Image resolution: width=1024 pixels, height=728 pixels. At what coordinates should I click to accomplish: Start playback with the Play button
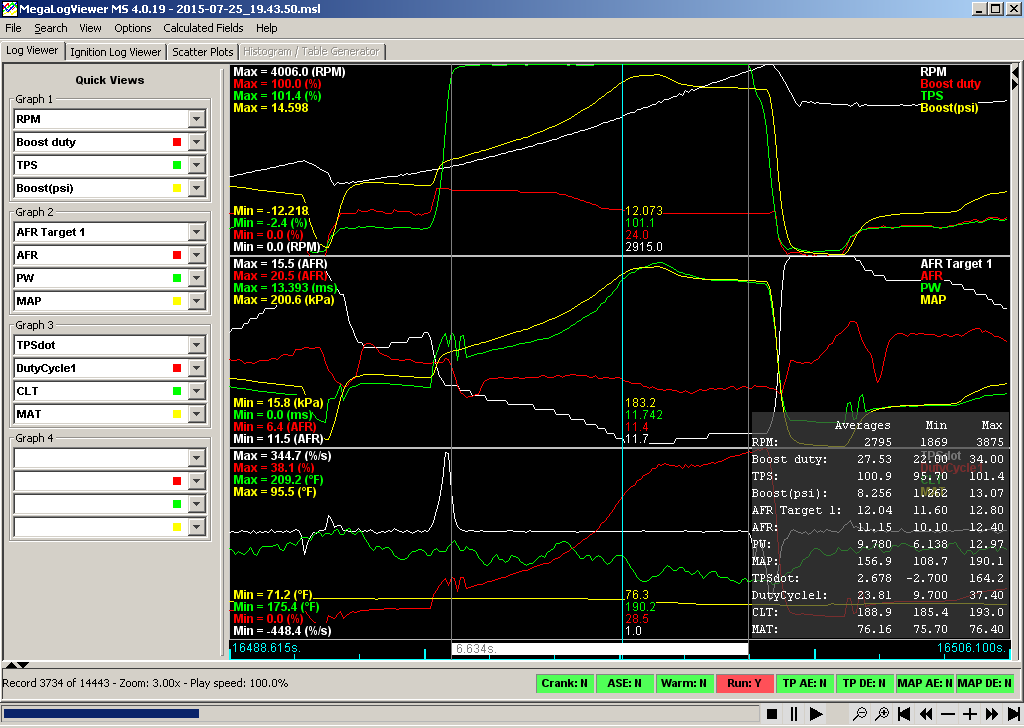pos(816,714)
